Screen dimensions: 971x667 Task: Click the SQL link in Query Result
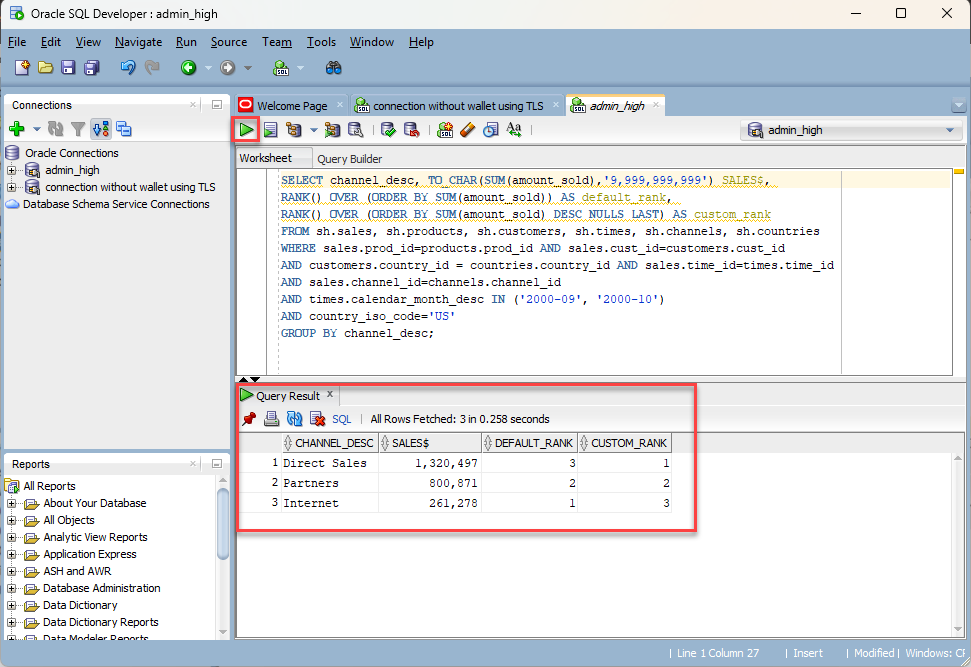pyautogui.click(x=342, y=419)
